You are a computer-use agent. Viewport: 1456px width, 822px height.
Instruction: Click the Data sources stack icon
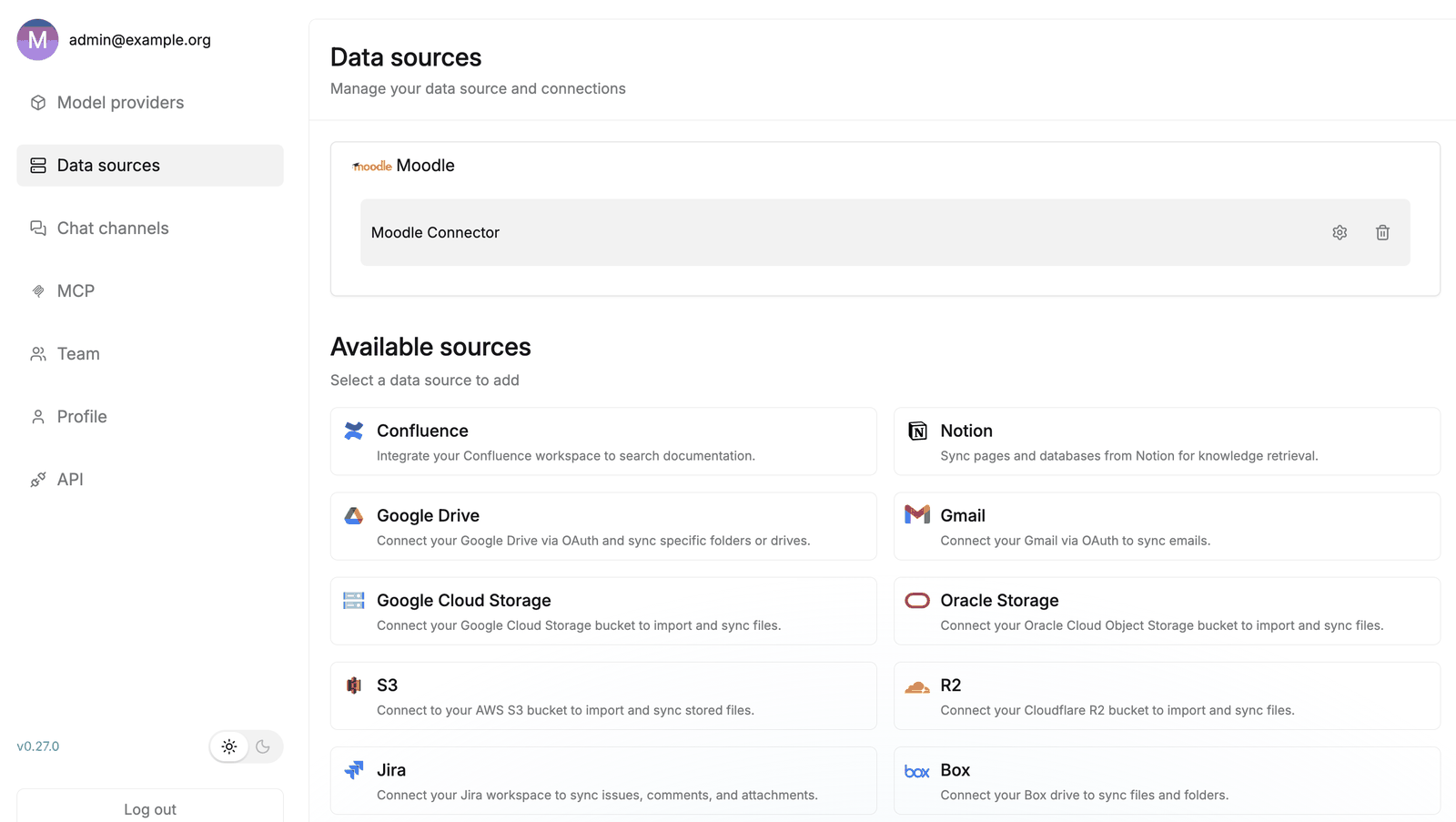coord(38,166)
